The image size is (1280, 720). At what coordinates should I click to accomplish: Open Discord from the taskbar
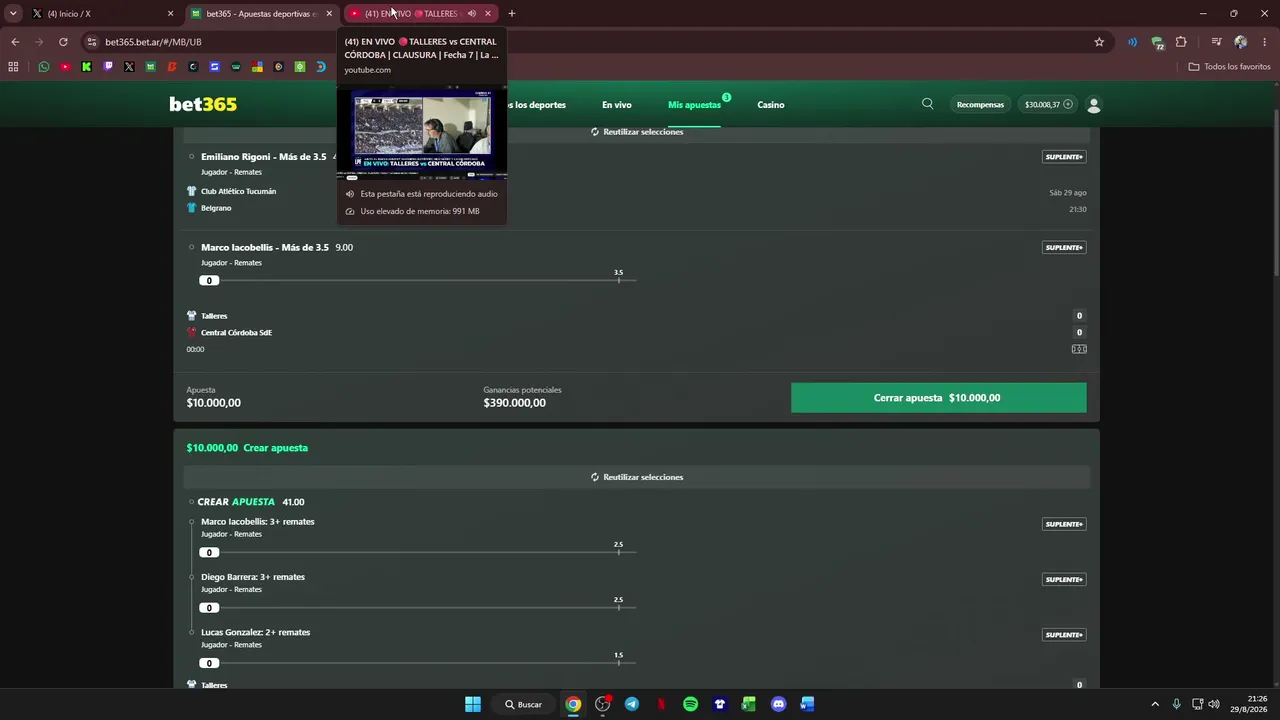click(x=778, y=704)
